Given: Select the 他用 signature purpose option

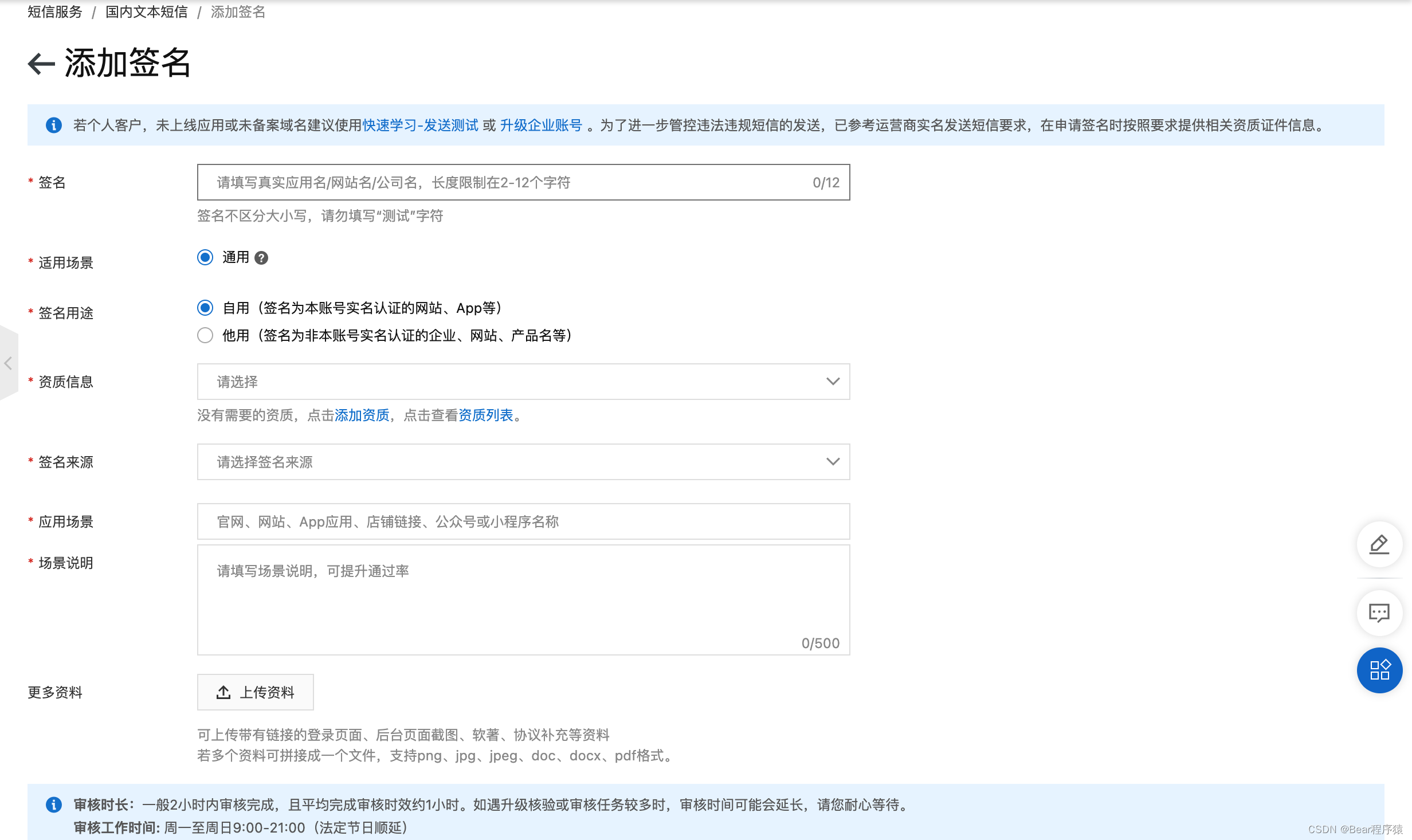Looking at the screenshot, I should [x=205, y=336].
